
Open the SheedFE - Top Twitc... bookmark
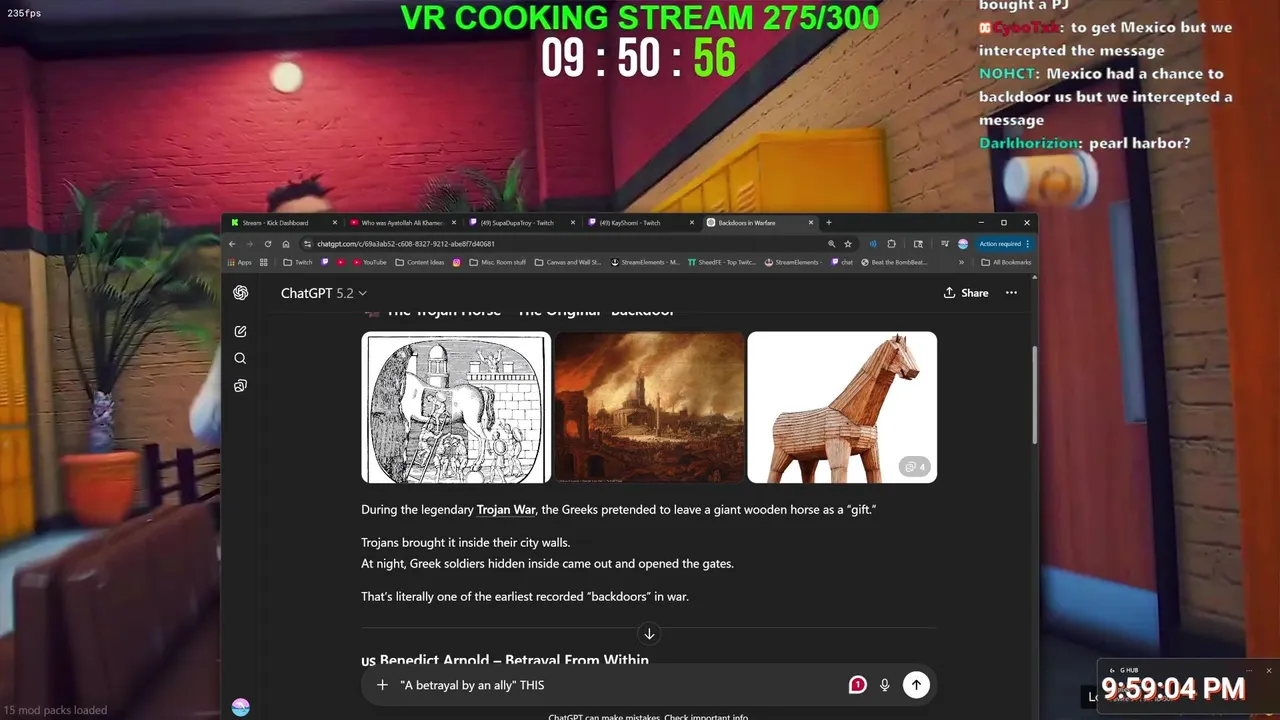(x=721, y=262)
